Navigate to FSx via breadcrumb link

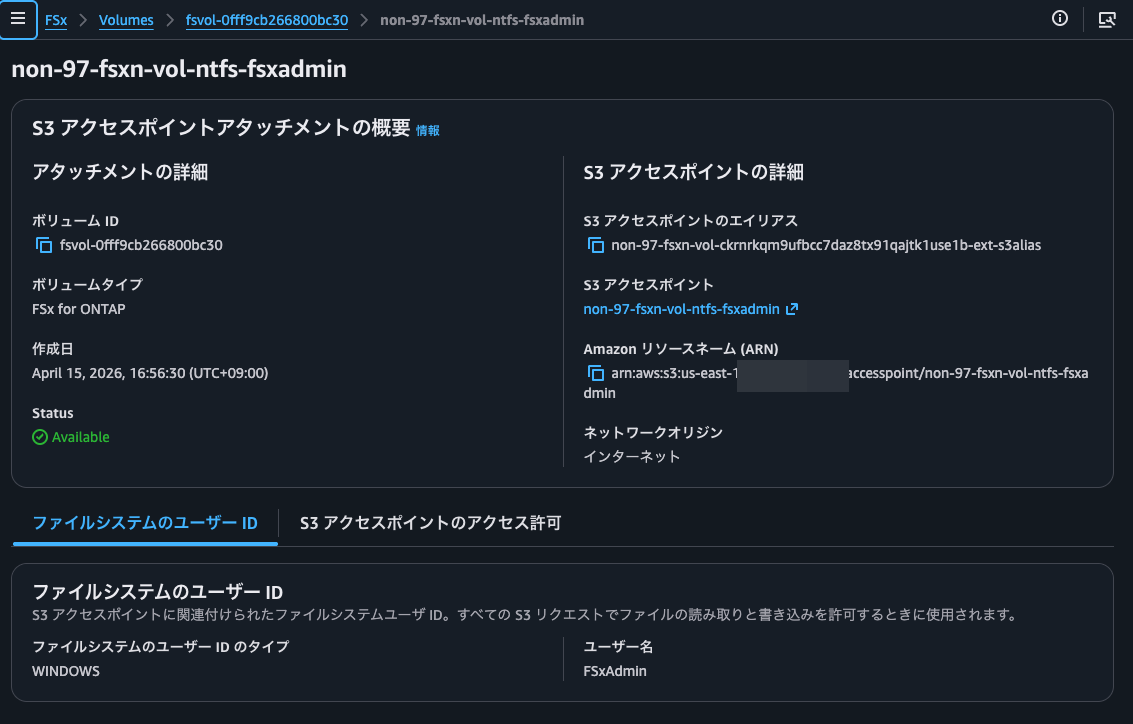tap(55, 19)
